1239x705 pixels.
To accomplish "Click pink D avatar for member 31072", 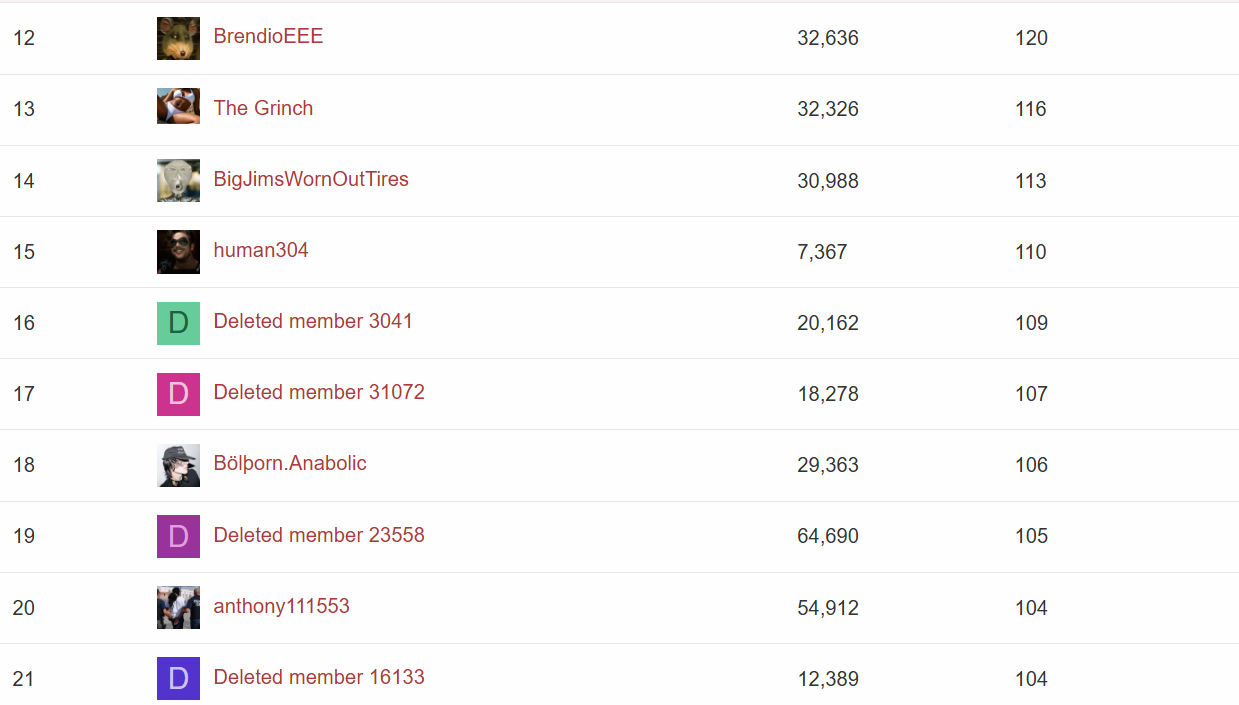I will click(178, 394).
